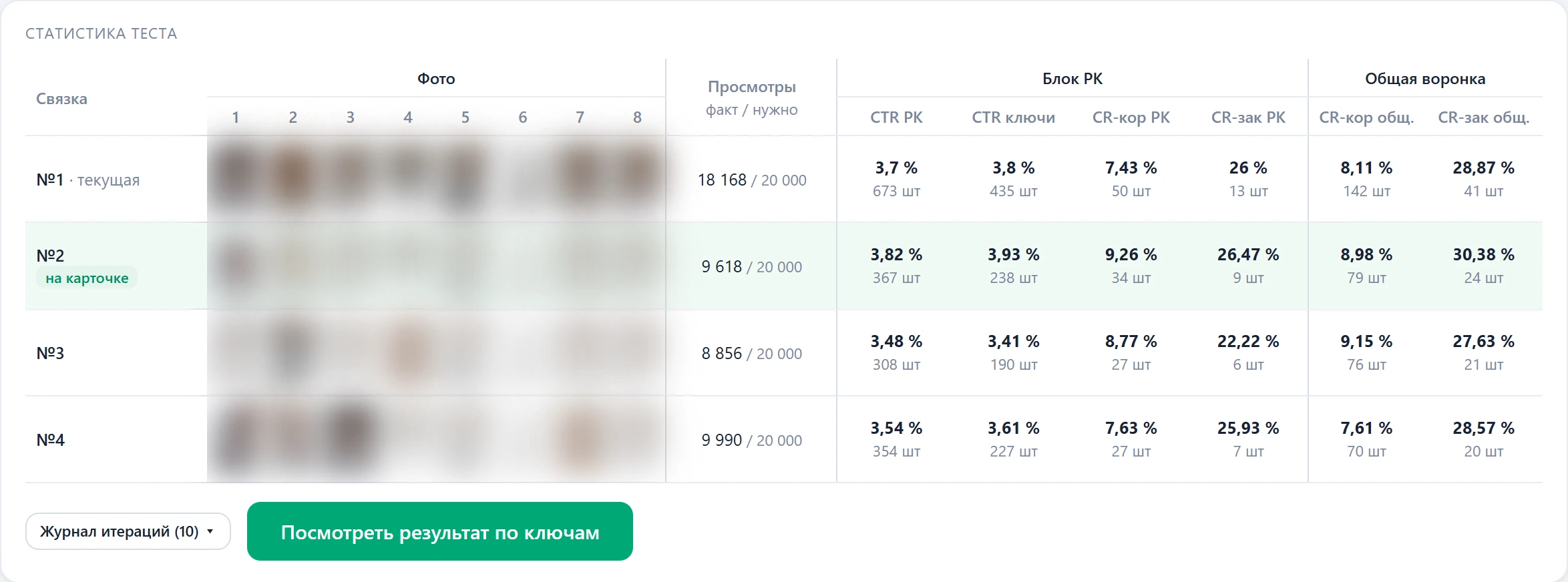Click the "28,87 %" value in row №1
This screenshot has width=1568, height=582.
point(1484,168)
